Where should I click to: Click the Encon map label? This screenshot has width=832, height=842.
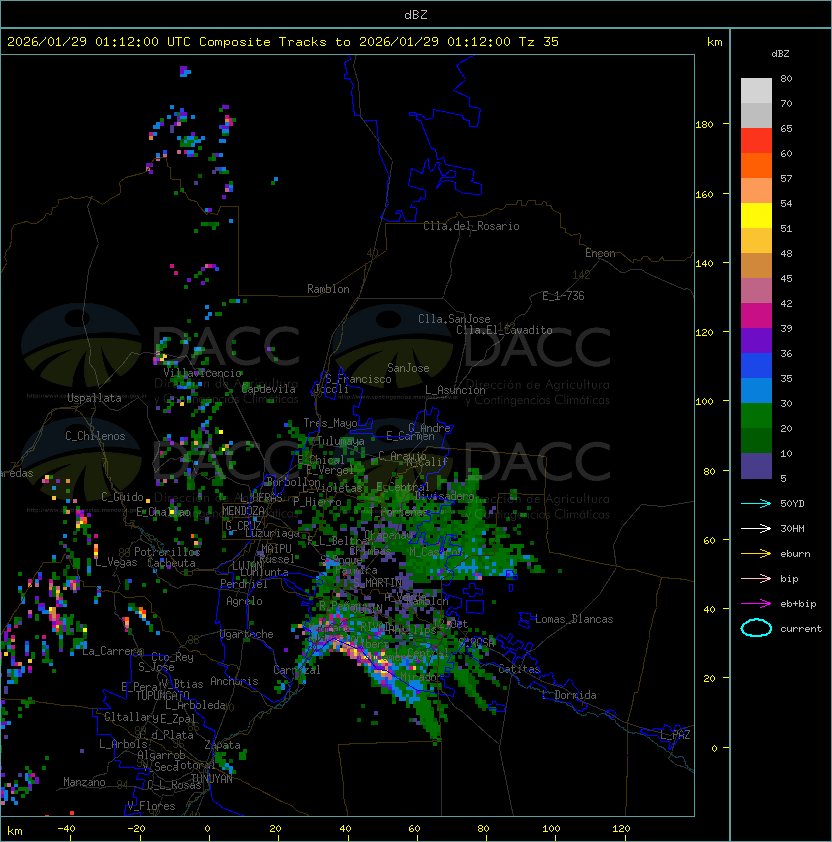pyautogui.click(x=600, y=253)
